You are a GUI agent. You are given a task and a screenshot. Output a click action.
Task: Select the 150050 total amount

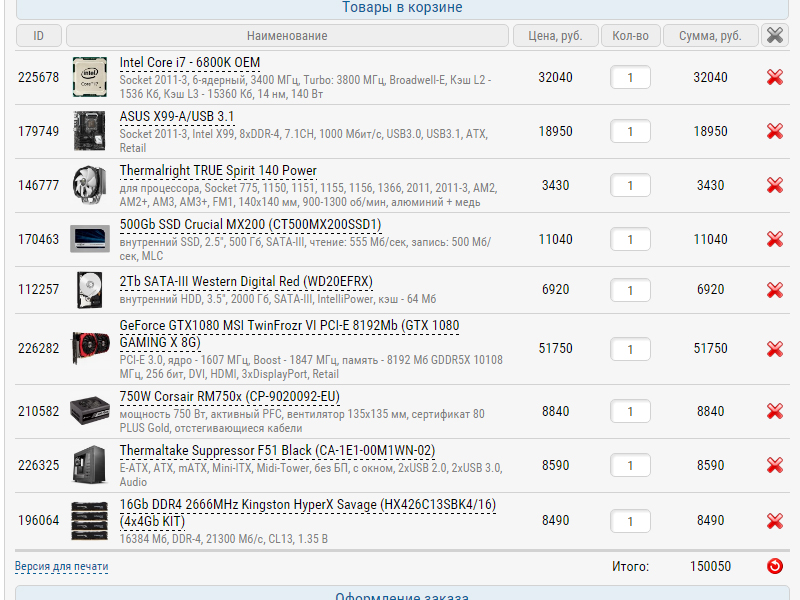(710, 566)
